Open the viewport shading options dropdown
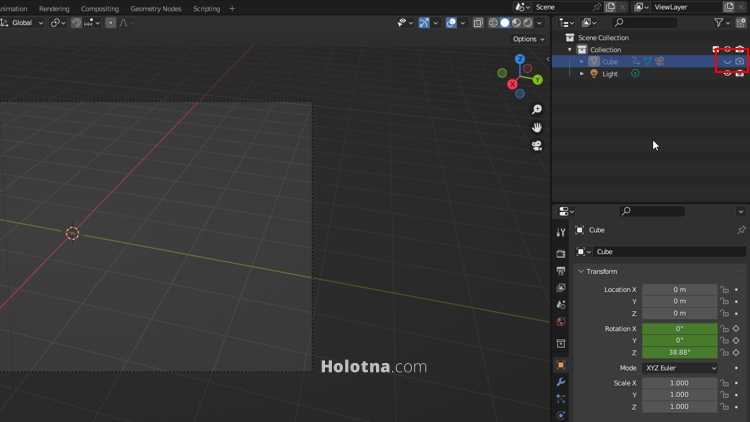The image size is (750, 422). tap(540, 22)
